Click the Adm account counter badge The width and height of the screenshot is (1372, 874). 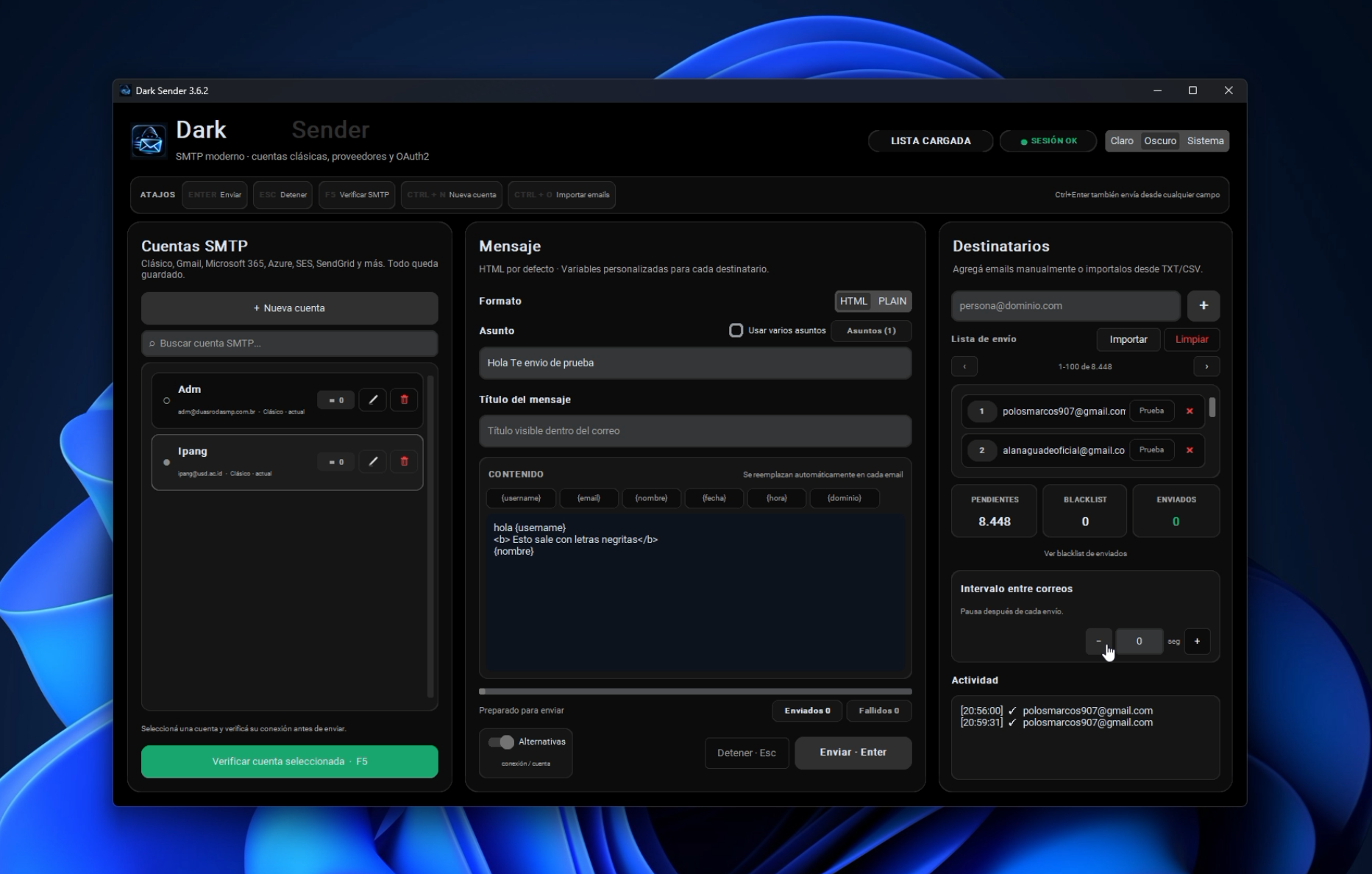(x=336, y=400)
